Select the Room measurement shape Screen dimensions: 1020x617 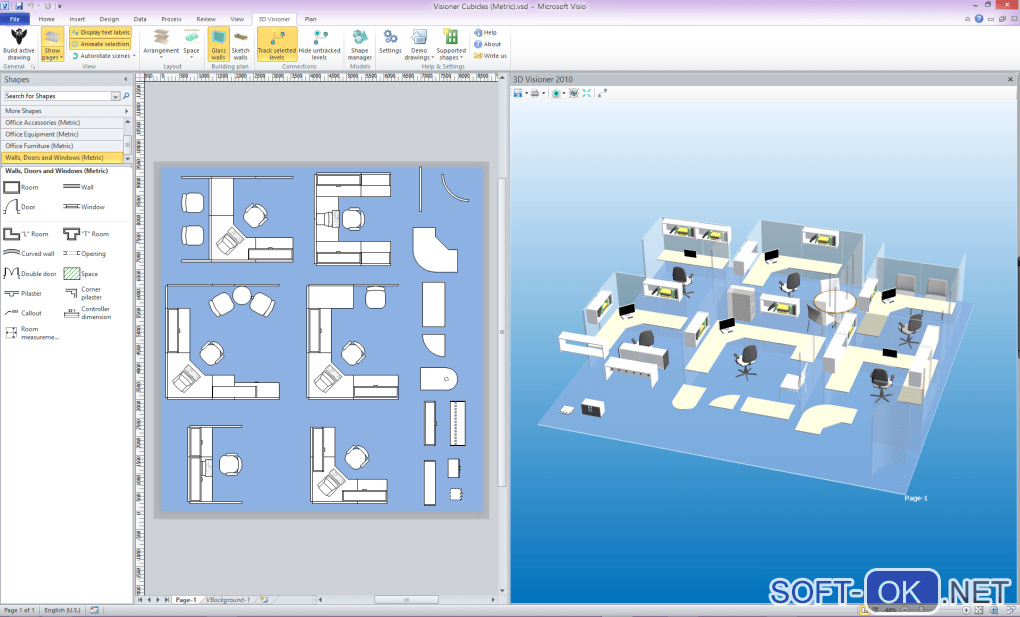[31, 333]
